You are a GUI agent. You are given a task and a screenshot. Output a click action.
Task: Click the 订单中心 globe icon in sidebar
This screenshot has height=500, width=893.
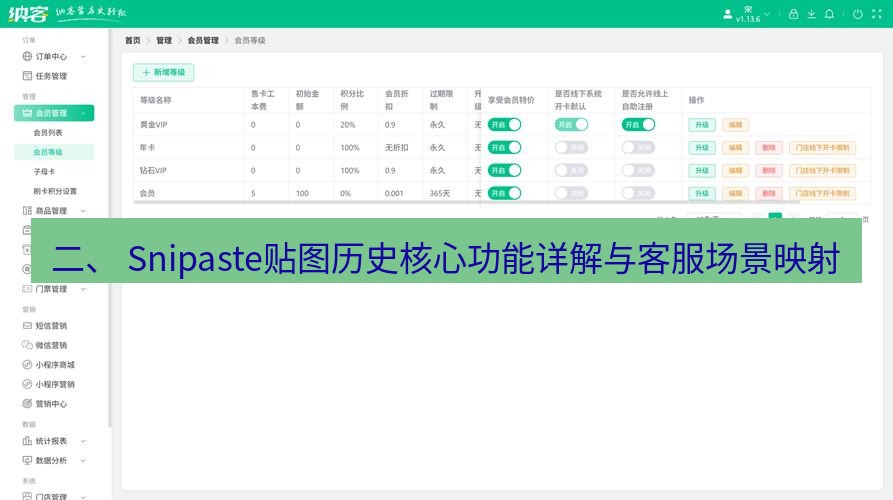27,56
